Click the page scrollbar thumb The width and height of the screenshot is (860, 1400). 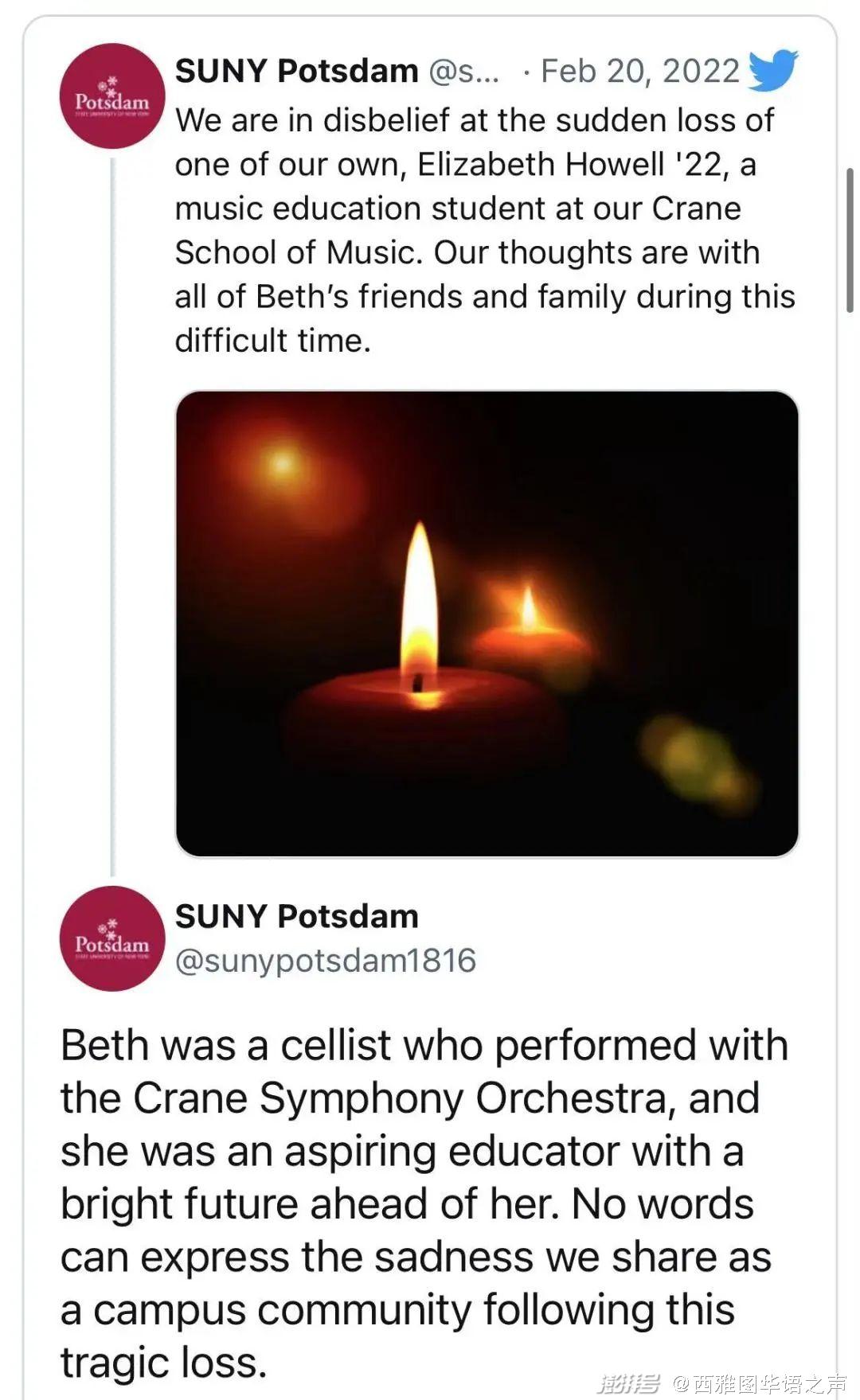point(850,239)
